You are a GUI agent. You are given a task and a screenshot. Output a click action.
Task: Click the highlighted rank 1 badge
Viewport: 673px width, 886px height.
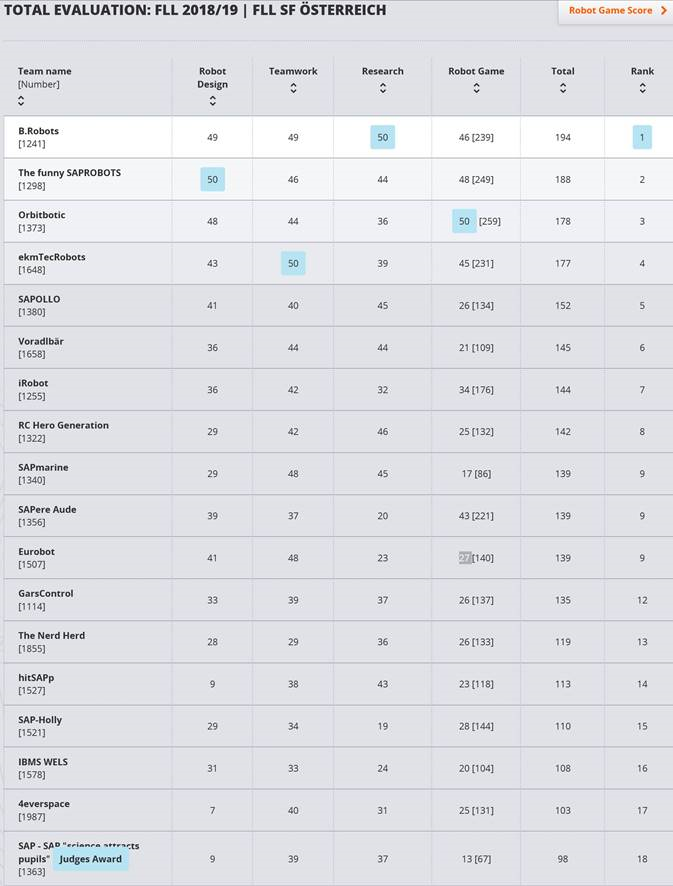642,137
